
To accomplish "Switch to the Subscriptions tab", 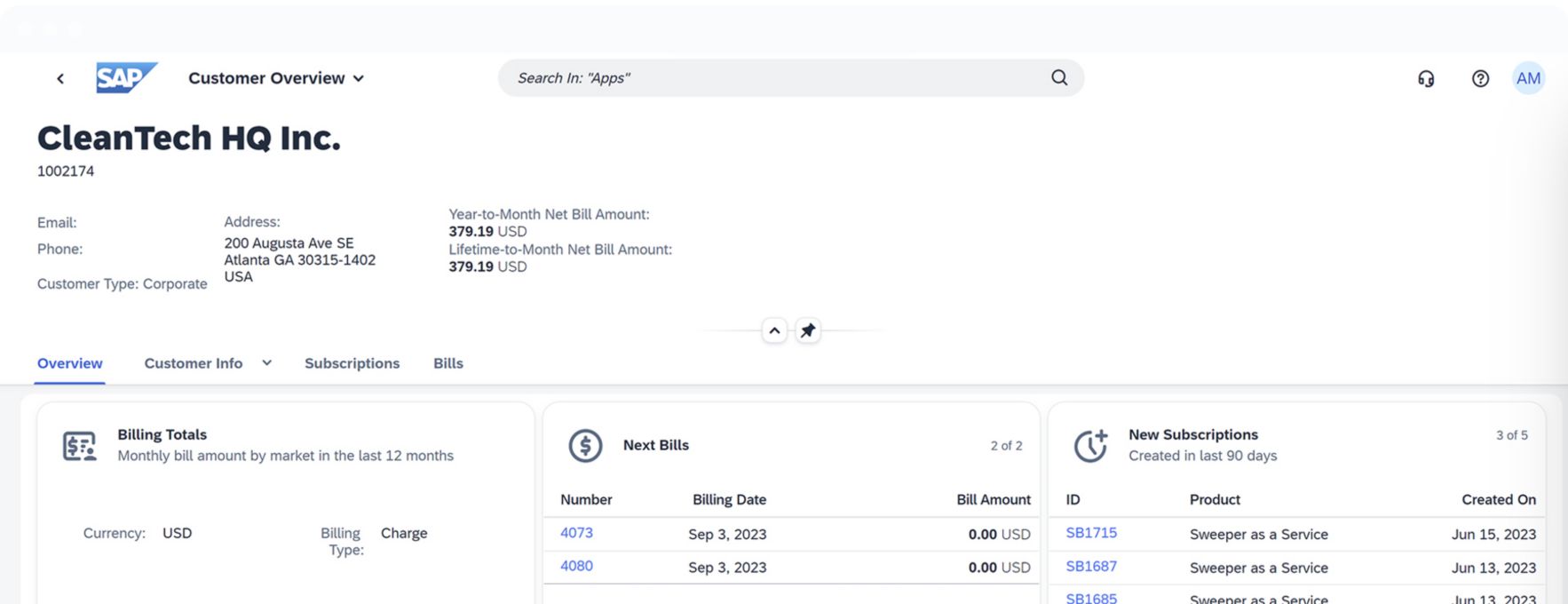I will 352,363.
